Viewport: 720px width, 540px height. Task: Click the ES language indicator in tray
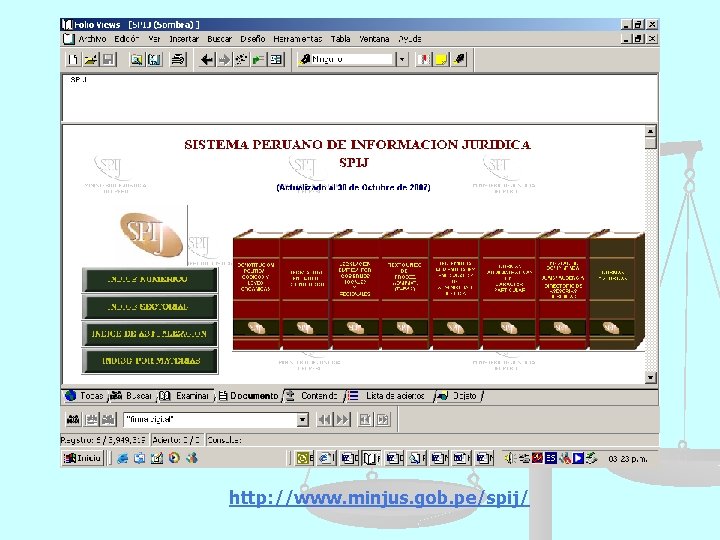(x=551, y=458)
